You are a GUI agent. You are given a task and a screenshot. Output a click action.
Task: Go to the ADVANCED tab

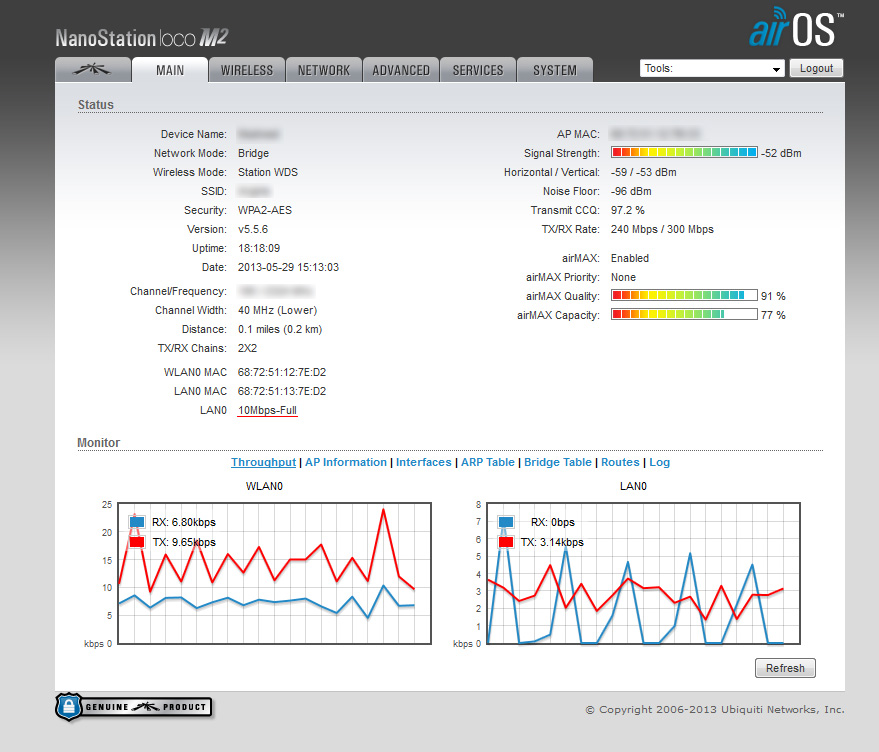pos(401,70)
